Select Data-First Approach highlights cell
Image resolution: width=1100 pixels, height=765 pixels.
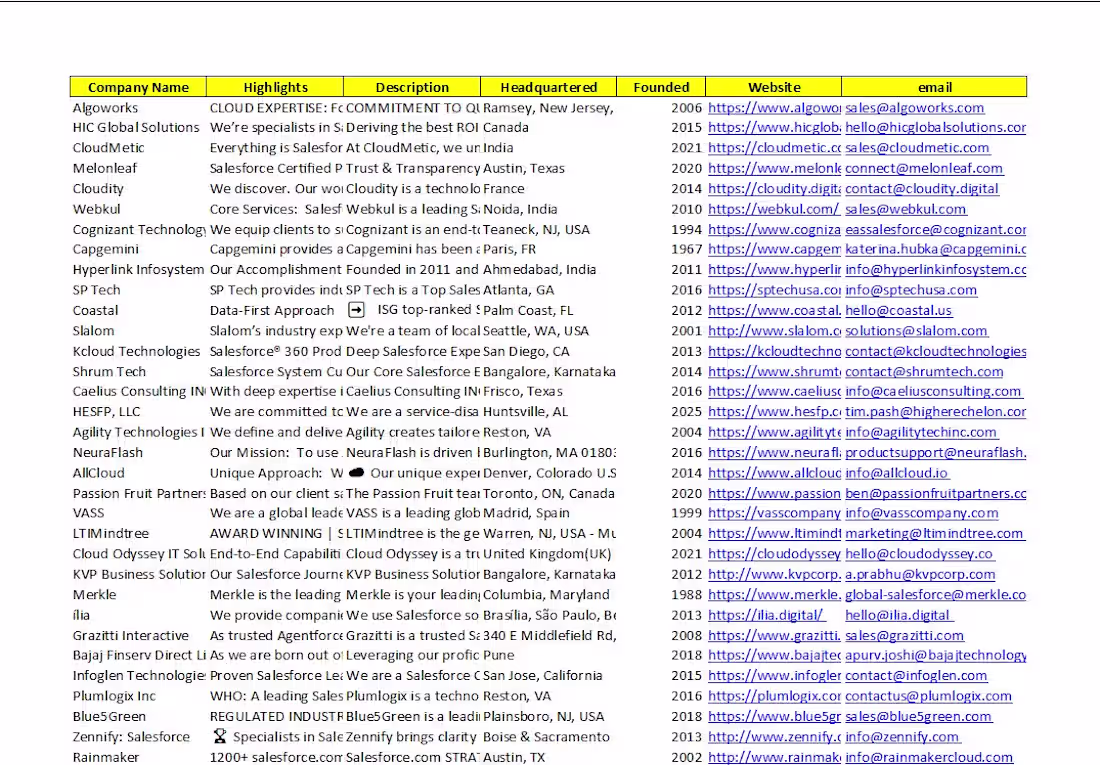pyautogui.click(x=275, y=310)
